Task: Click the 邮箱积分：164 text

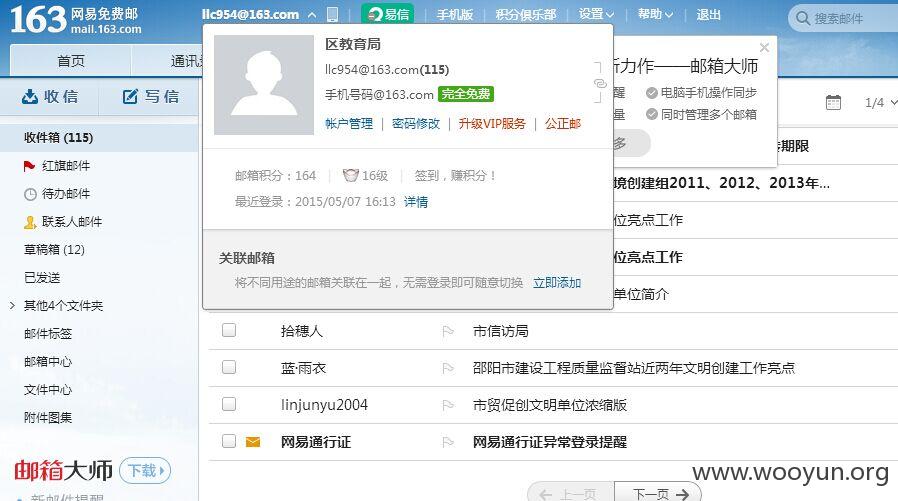Action: (275, 175)
